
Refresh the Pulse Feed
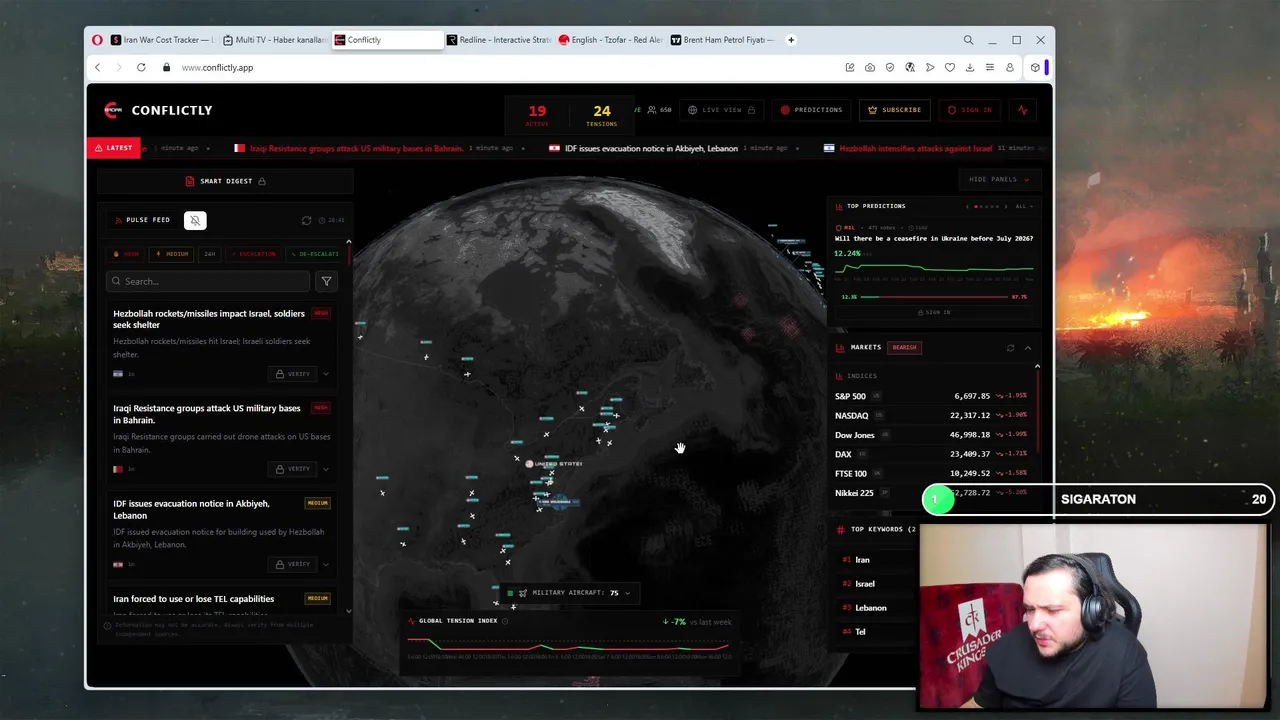click(307, 220)
